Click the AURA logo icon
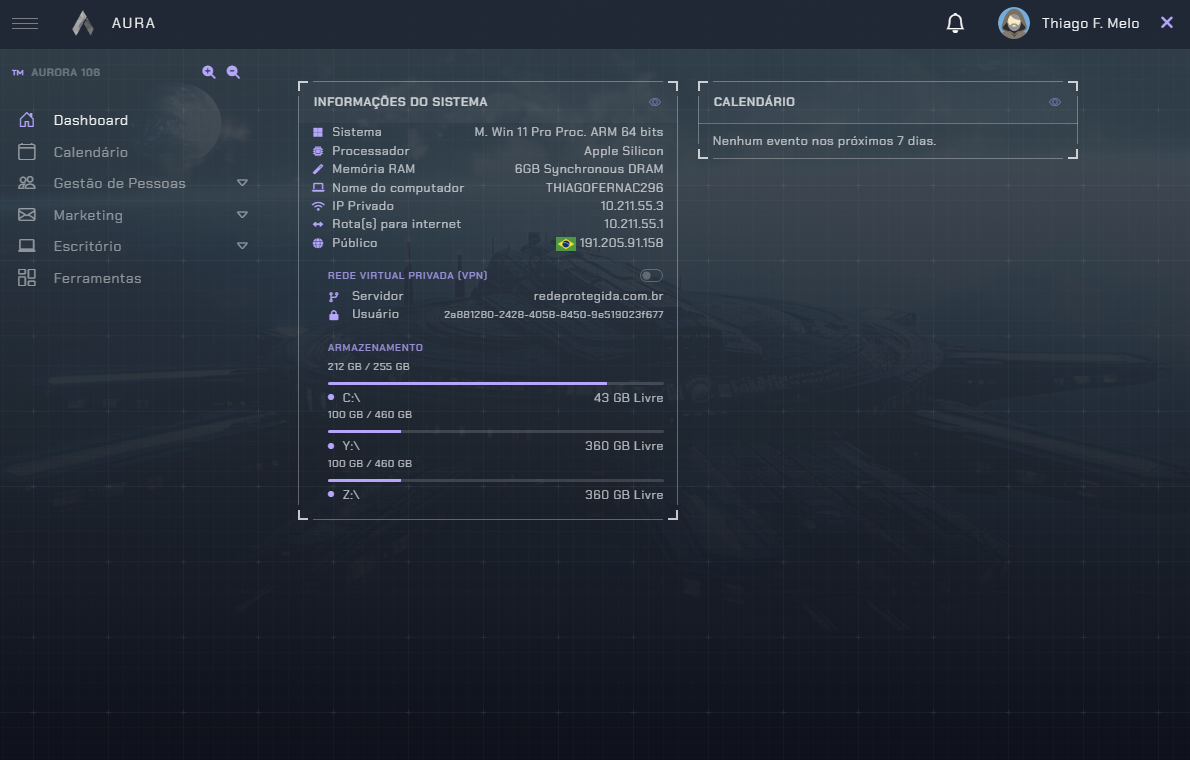This screenshot has width=1190, height=760. [x=83, y=23]
